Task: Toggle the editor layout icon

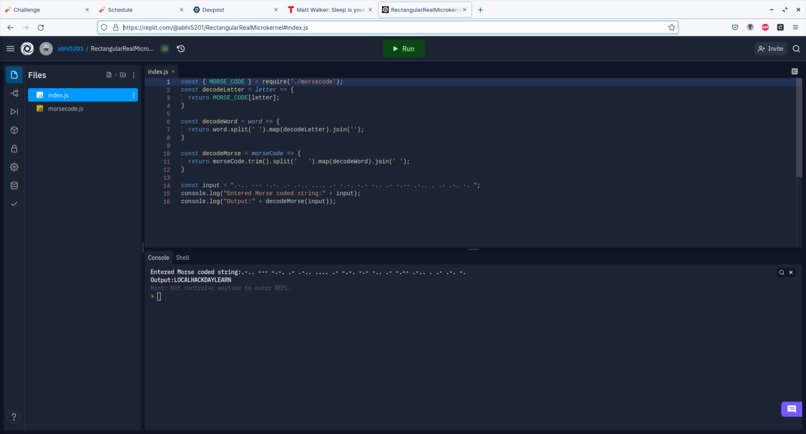Action: (x=795, y=71)
